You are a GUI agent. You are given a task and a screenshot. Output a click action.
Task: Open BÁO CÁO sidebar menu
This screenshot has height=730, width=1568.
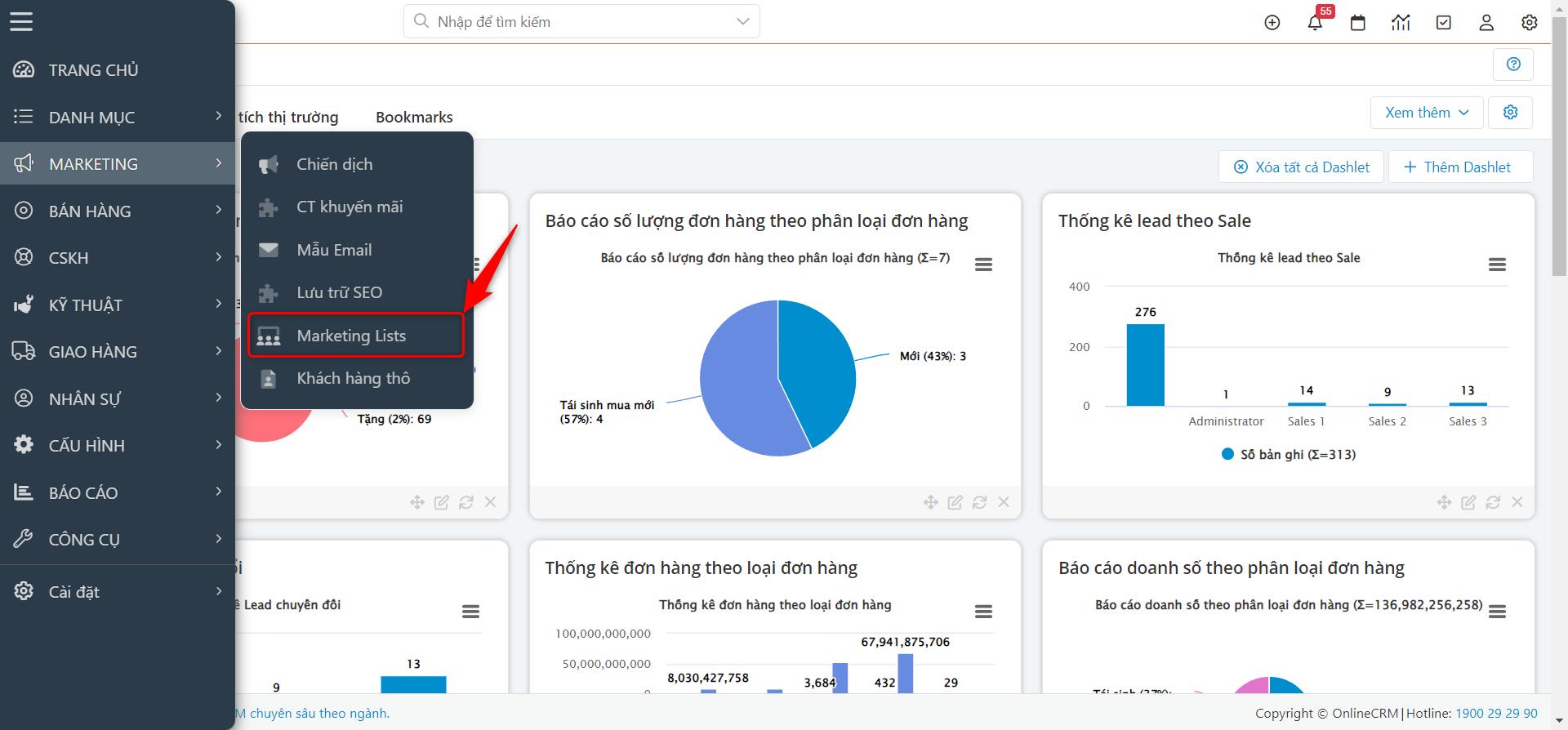coord(118,492)
